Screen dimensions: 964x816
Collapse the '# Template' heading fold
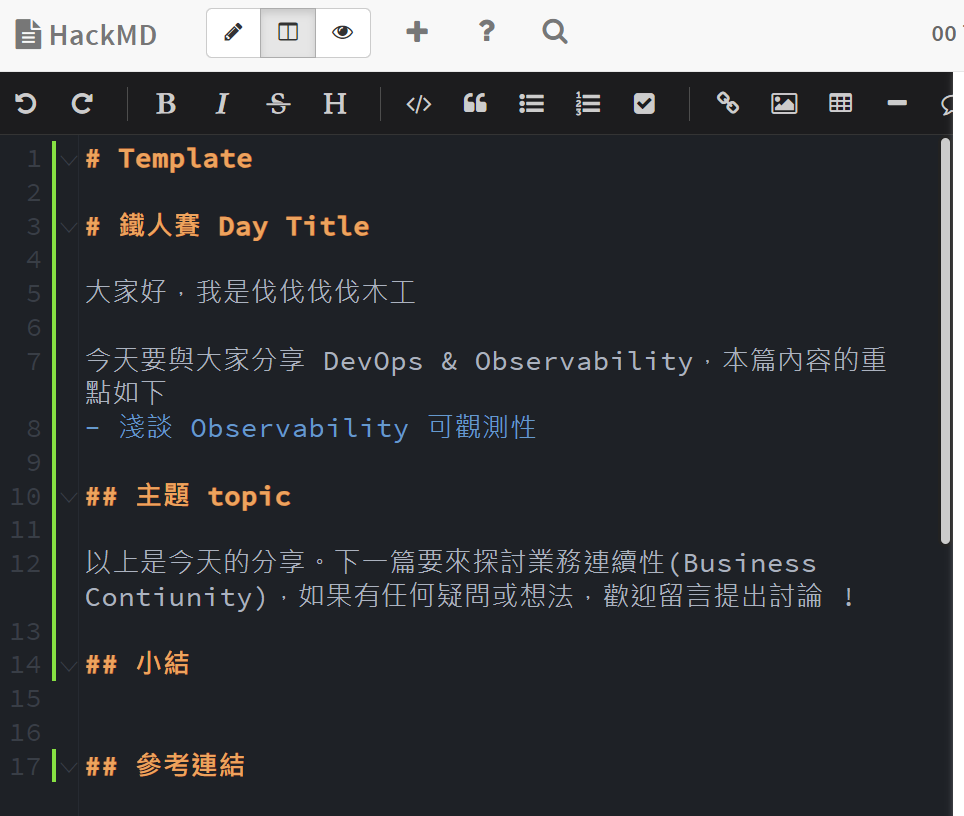point(68,160)
